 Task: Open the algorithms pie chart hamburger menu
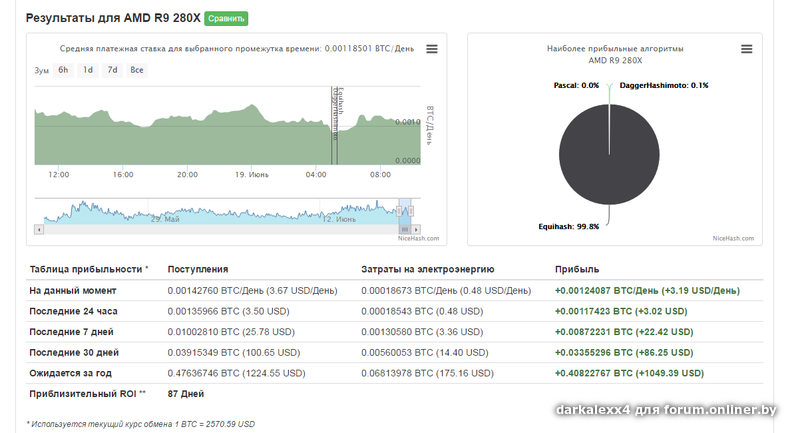(746, 49)
